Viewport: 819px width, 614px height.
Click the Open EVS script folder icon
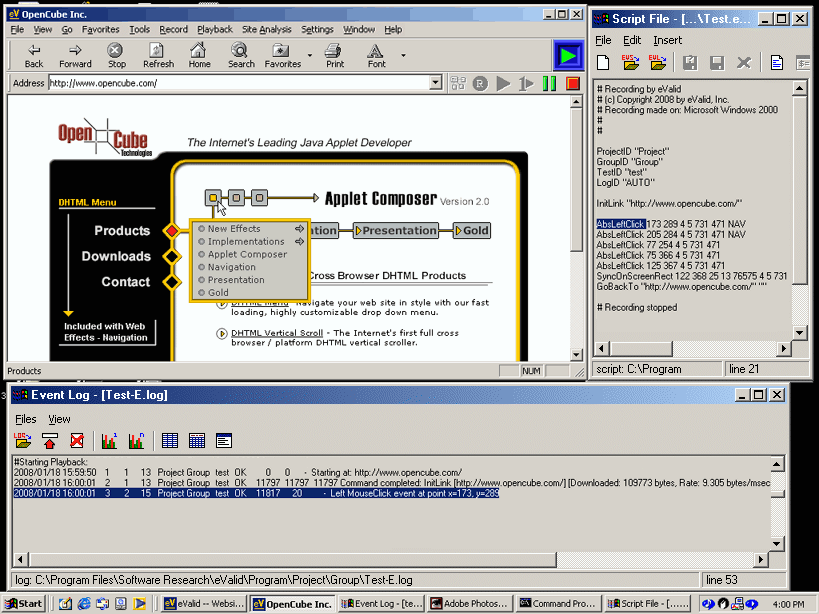(x=630, y=63)
